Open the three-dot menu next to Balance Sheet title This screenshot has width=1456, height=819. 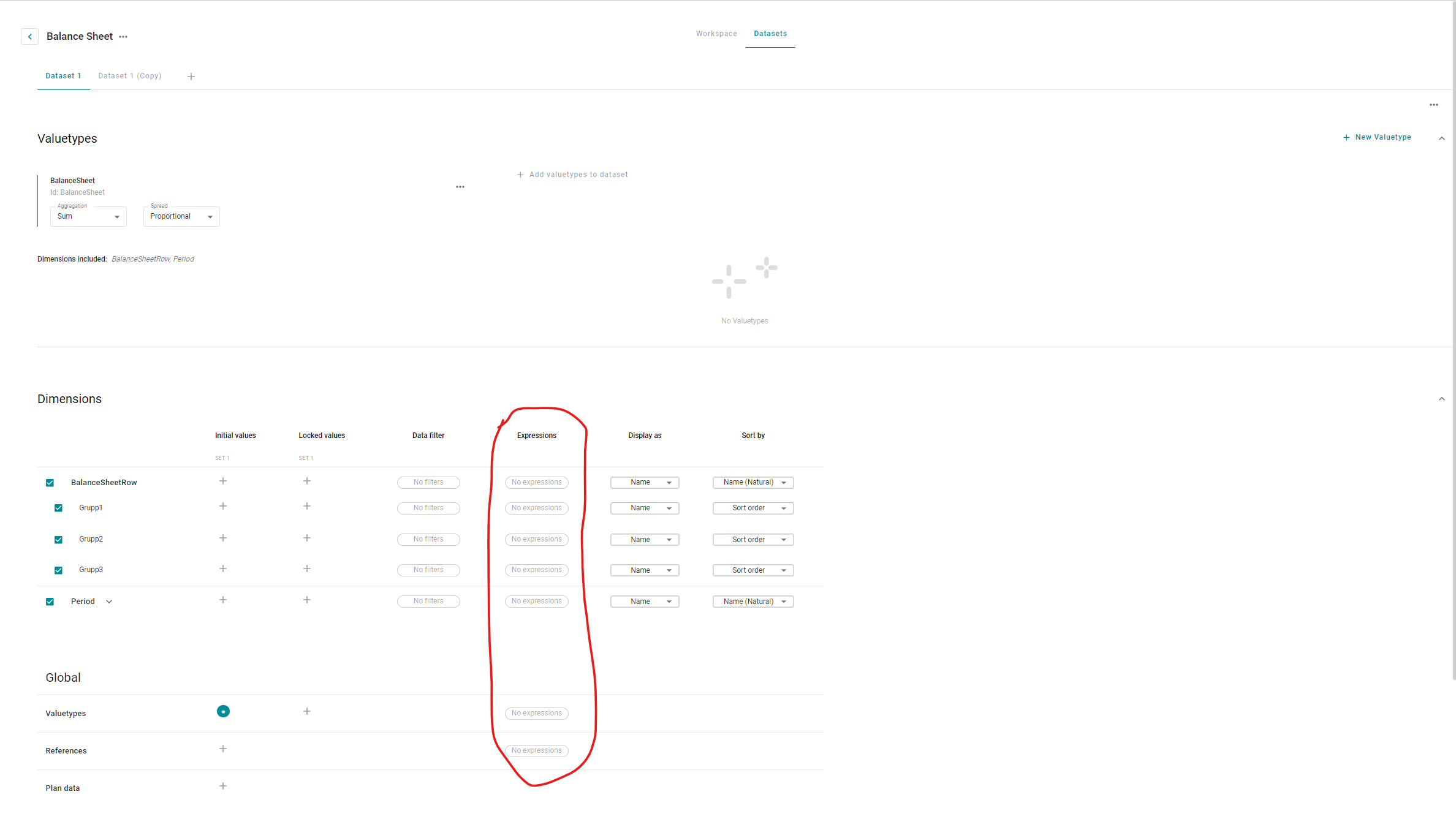click(x=123, y=37)
